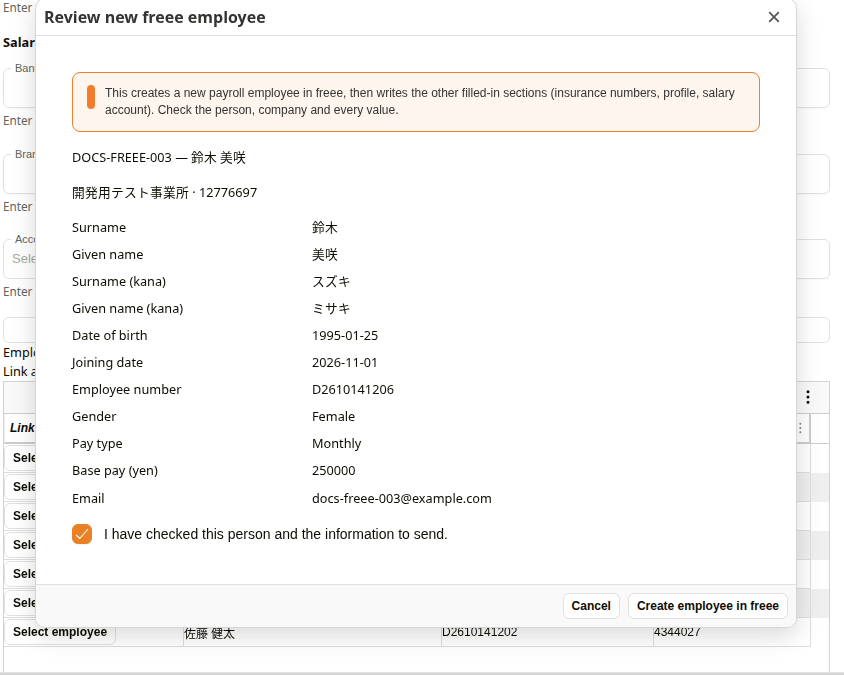Select the employee number D2610141206
The height and width of the screenshot is (675, 844).
[353, 389]
